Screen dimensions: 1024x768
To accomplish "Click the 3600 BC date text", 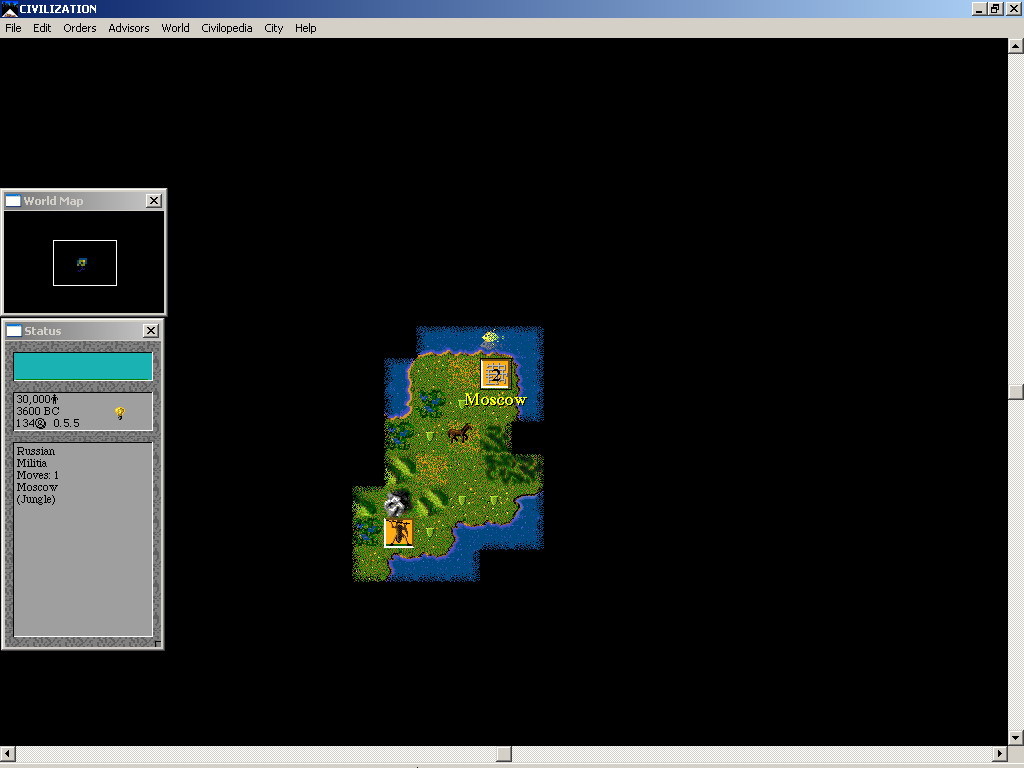I will click(38, 411).
